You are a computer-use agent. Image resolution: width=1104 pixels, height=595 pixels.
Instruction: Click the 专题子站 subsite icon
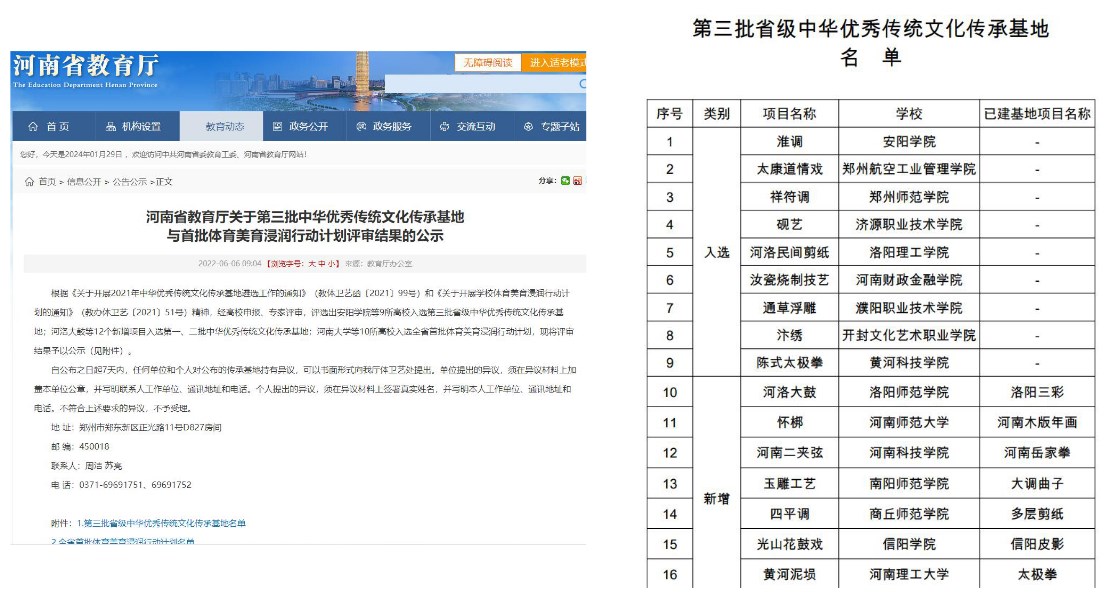[528, 127]
